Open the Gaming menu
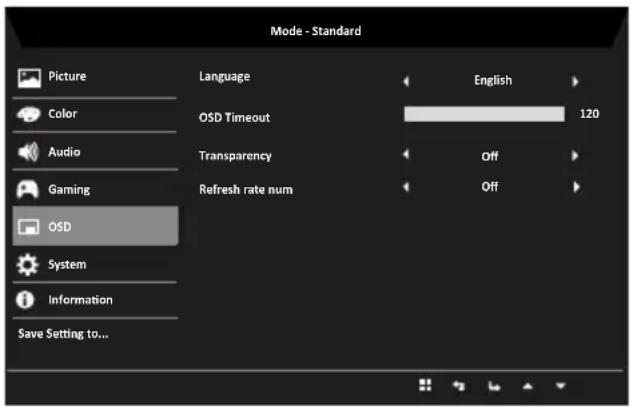The height and width of the screenshot is (407, 632). (x=95, y=189)
